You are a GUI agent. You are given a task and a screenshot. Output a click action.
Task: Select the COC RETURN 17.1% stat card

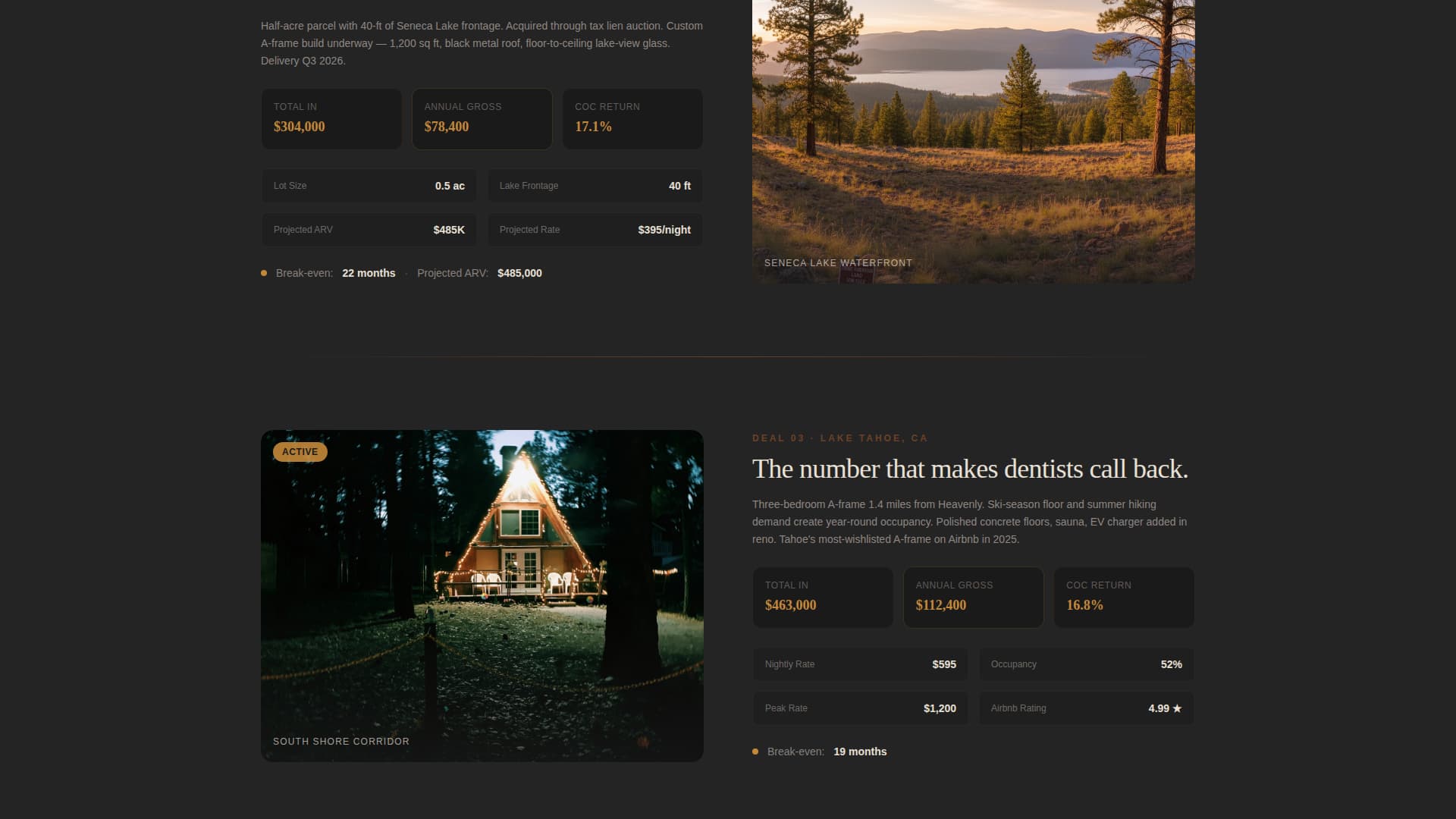point(632,118)
